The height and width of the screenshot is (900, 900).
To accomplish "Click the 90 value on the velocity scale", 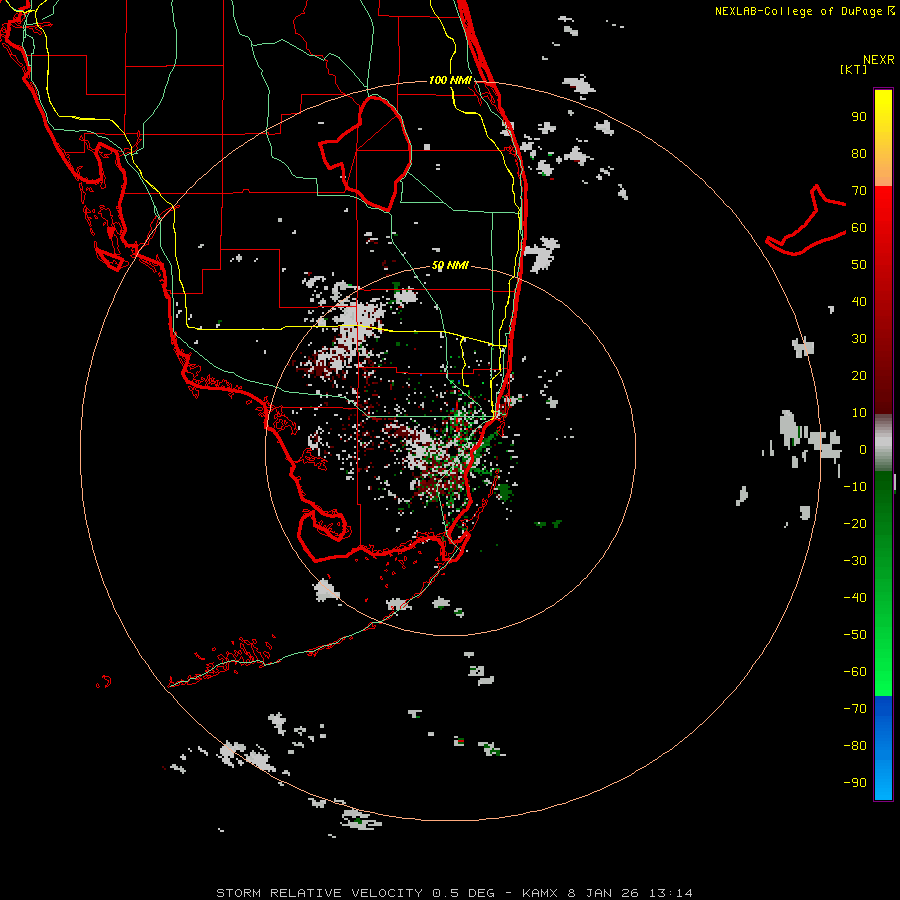I will (859, 117).
